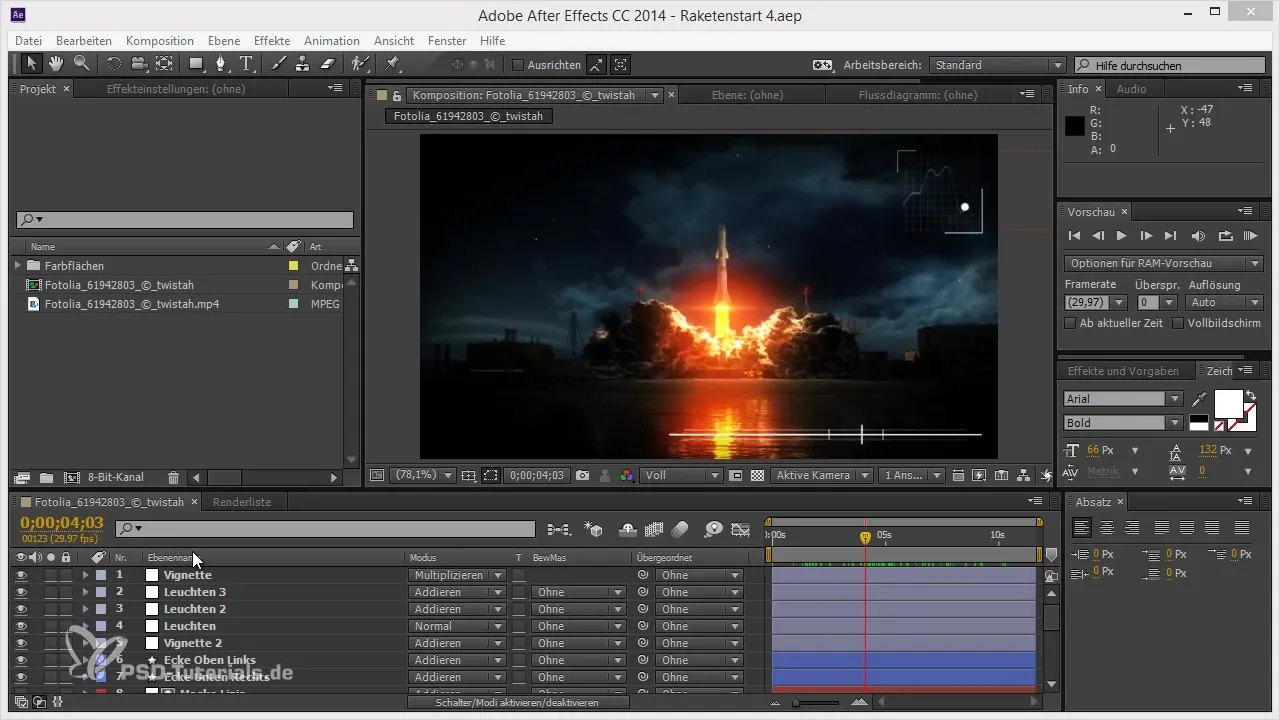Open the Datei menu

[x=29, y=41]
